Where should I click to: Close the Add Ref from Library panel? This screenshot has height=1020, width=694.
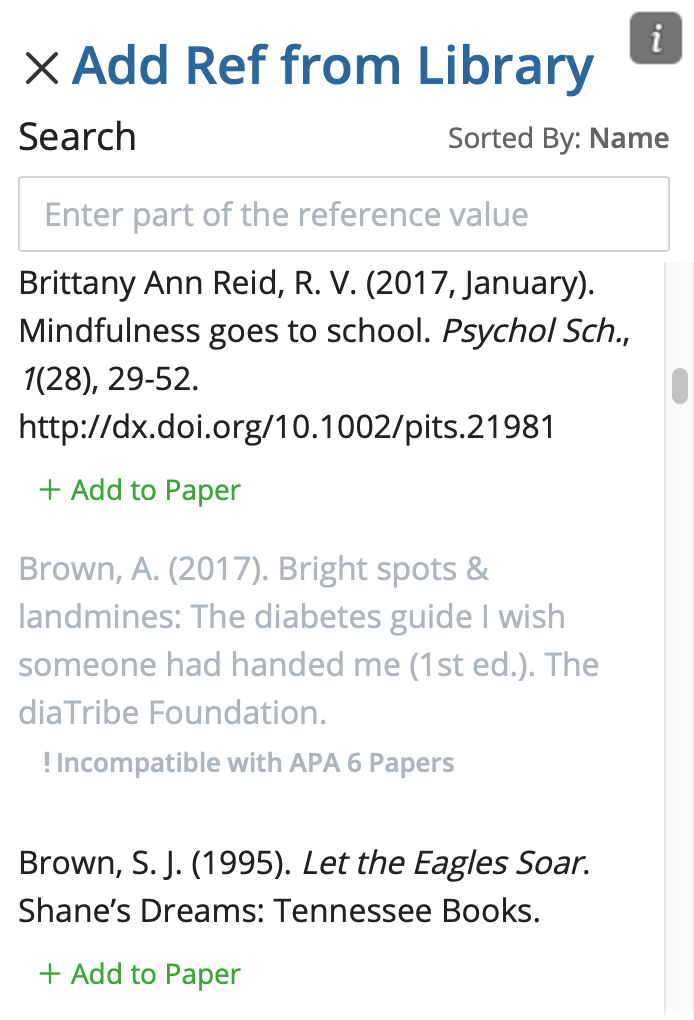click(x=41, y=68)
